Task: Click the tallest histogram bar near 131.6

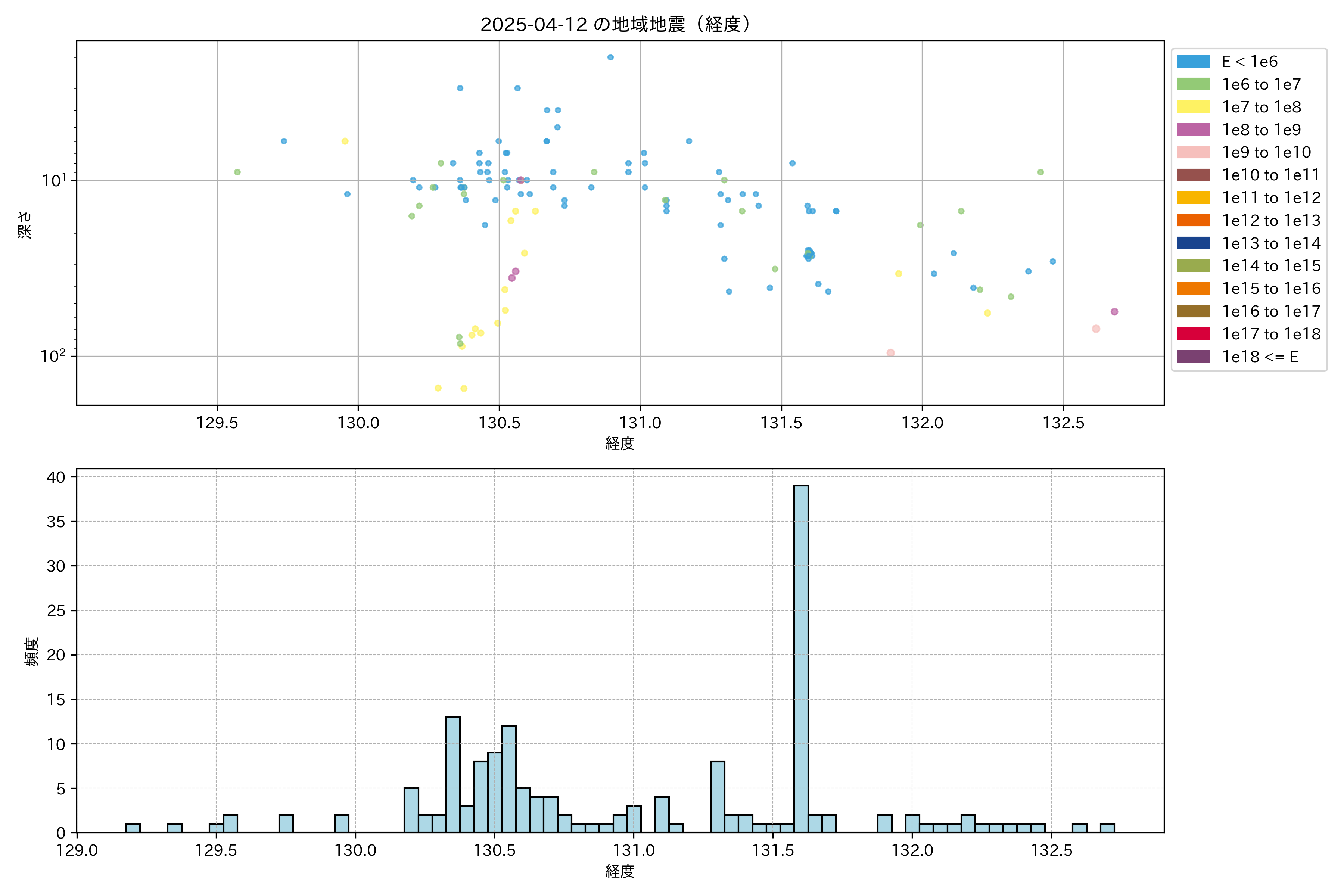Action: tap(801, 657)
